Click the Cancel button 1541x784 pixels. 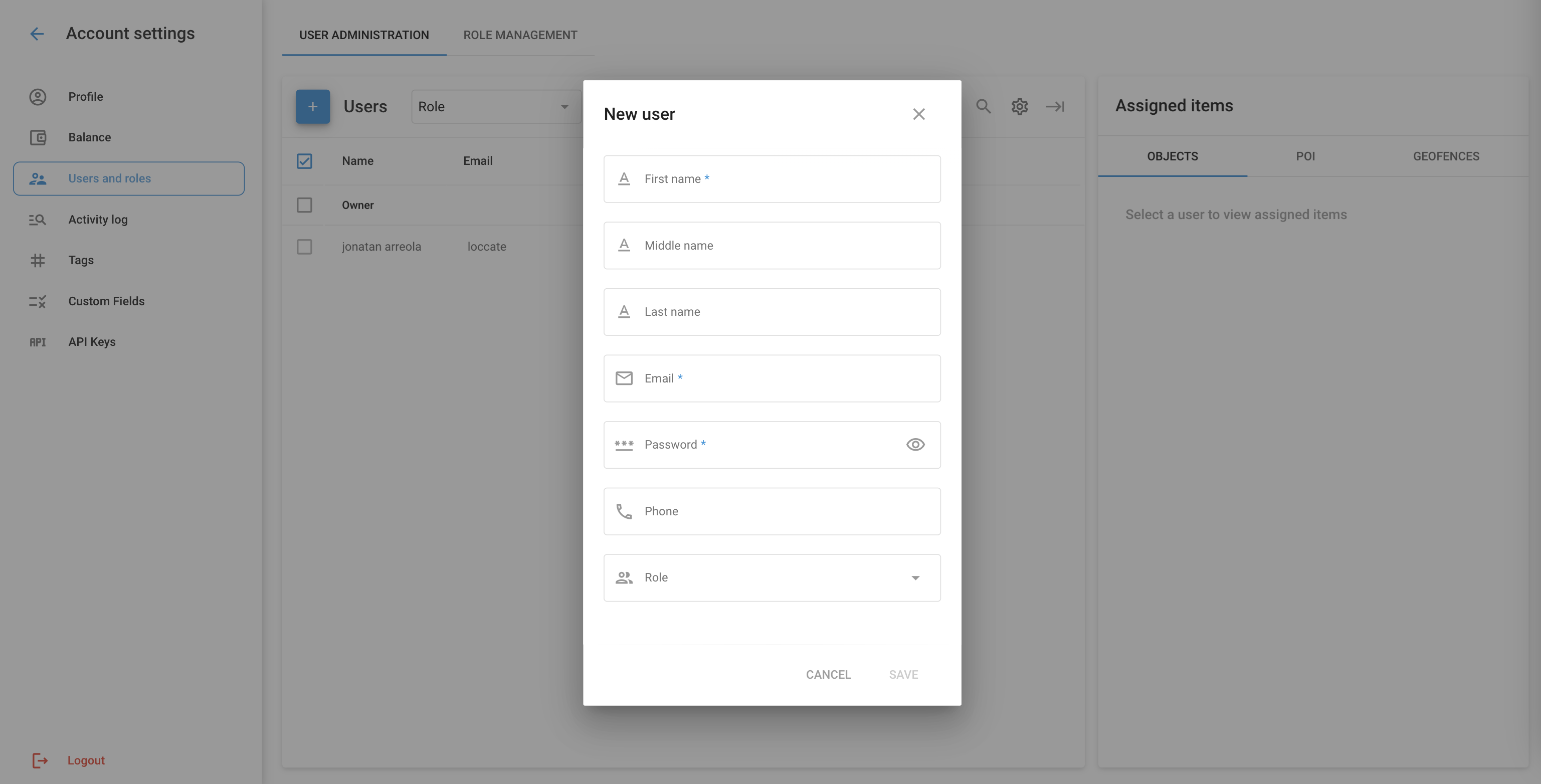(828, 675)
